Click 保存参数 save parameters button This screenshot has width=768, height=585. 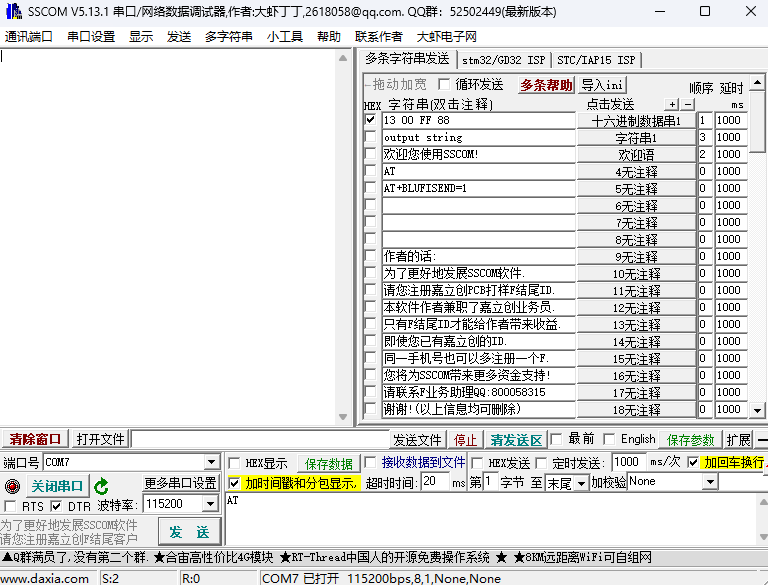[x=691, y=440]
